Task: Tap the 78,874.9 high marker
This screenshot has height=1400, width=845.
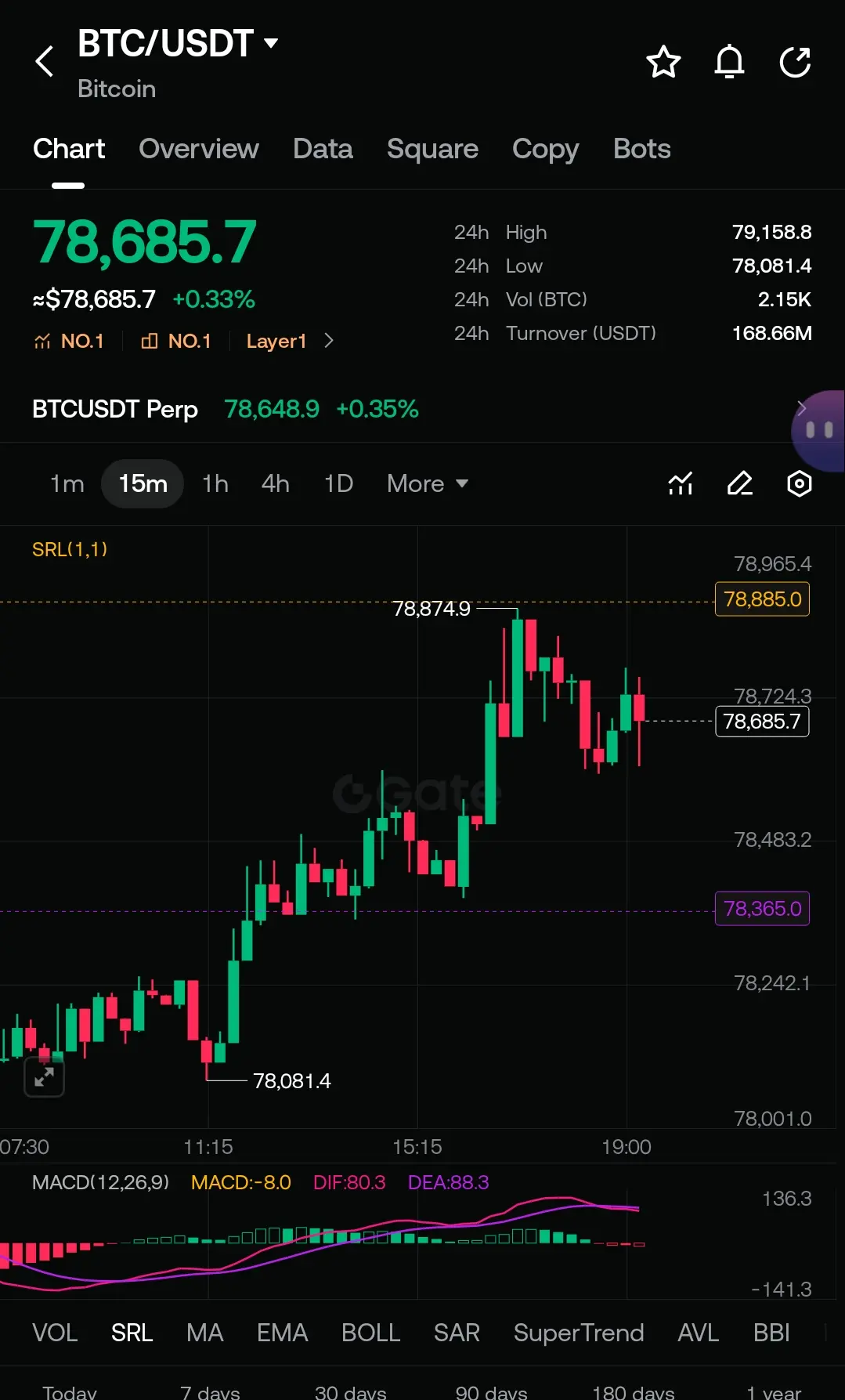Action: [x=432, y=609]
